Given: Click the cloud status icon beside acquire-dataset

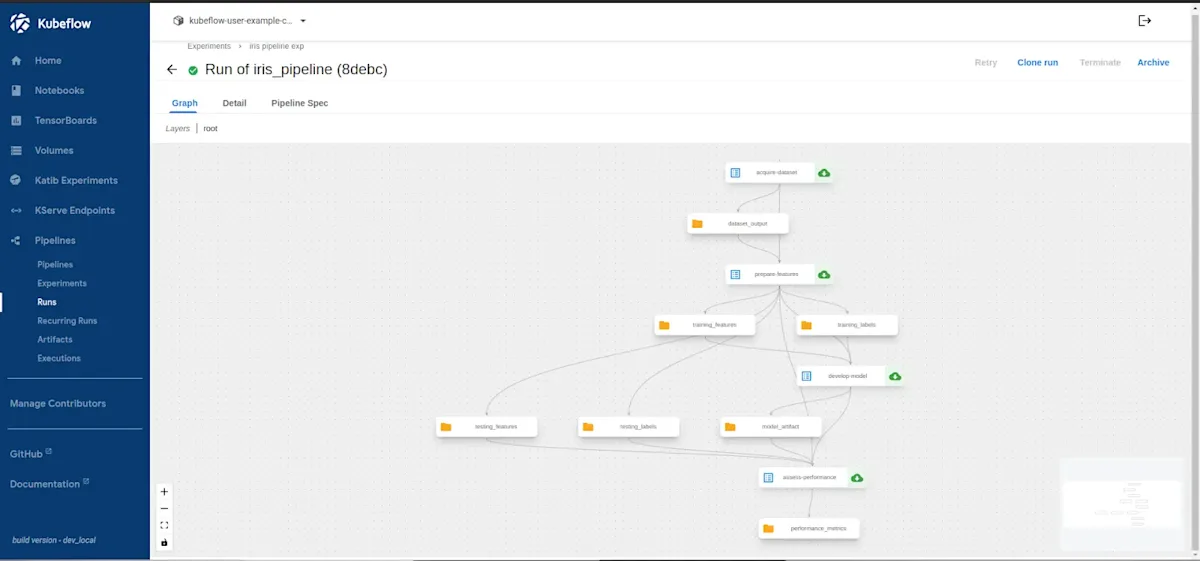Looking at the screenshot, I should coord(824,173).
